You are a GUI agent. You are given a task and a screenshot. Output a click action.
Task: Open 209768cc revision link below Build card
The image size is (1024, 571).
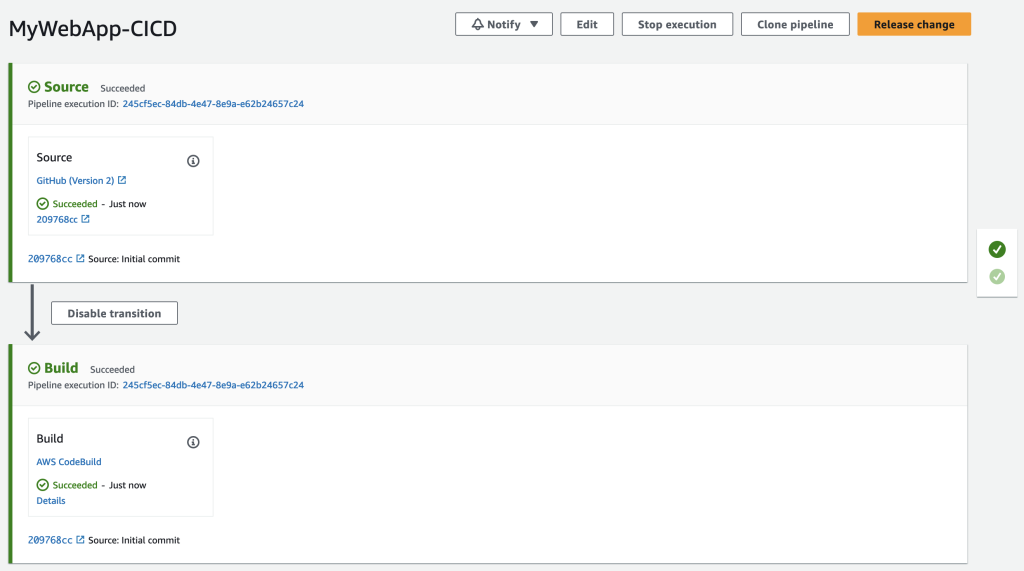coord(50,540)
